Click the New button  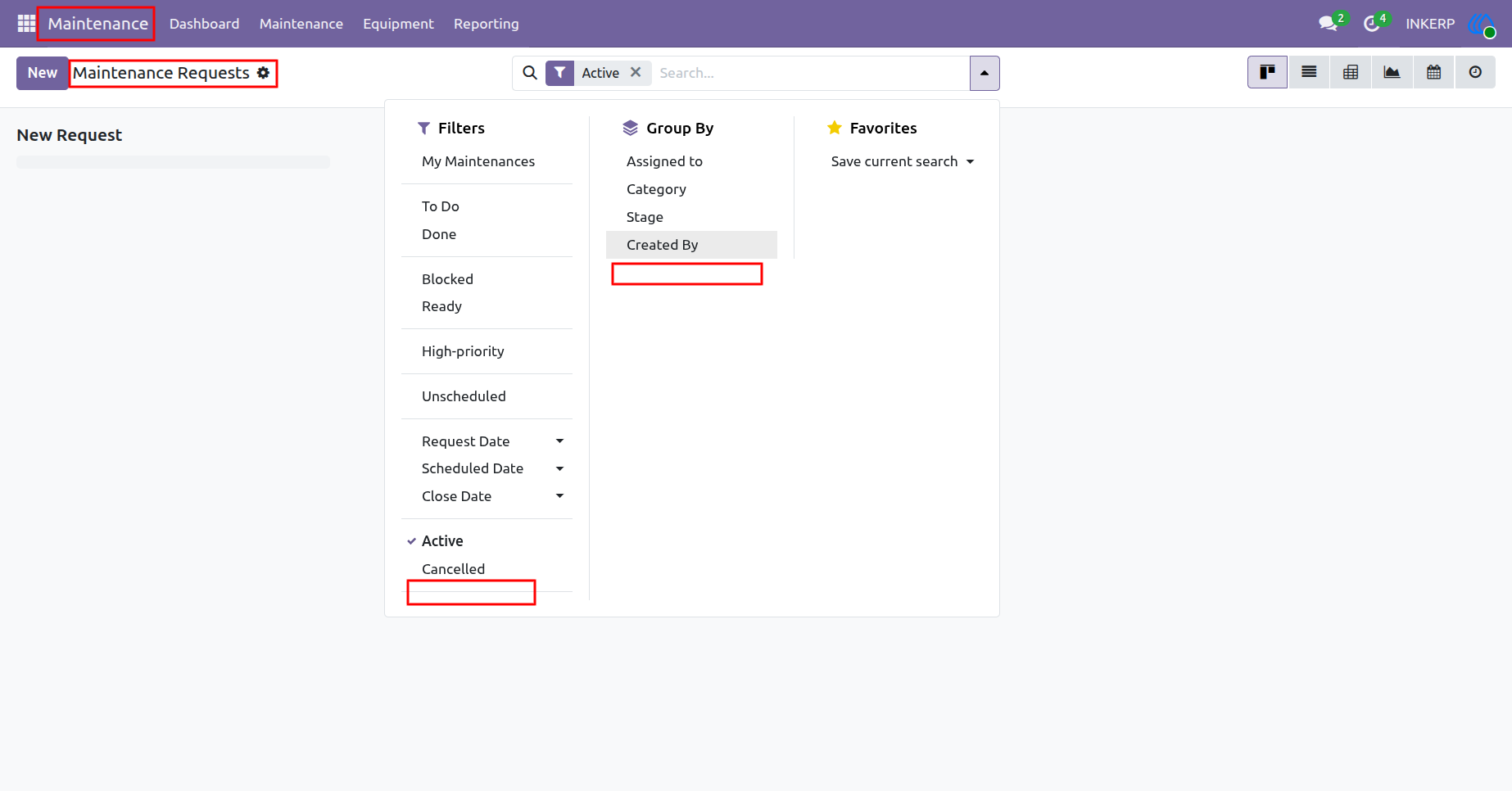pyautogui.click(x=43, y=73)
